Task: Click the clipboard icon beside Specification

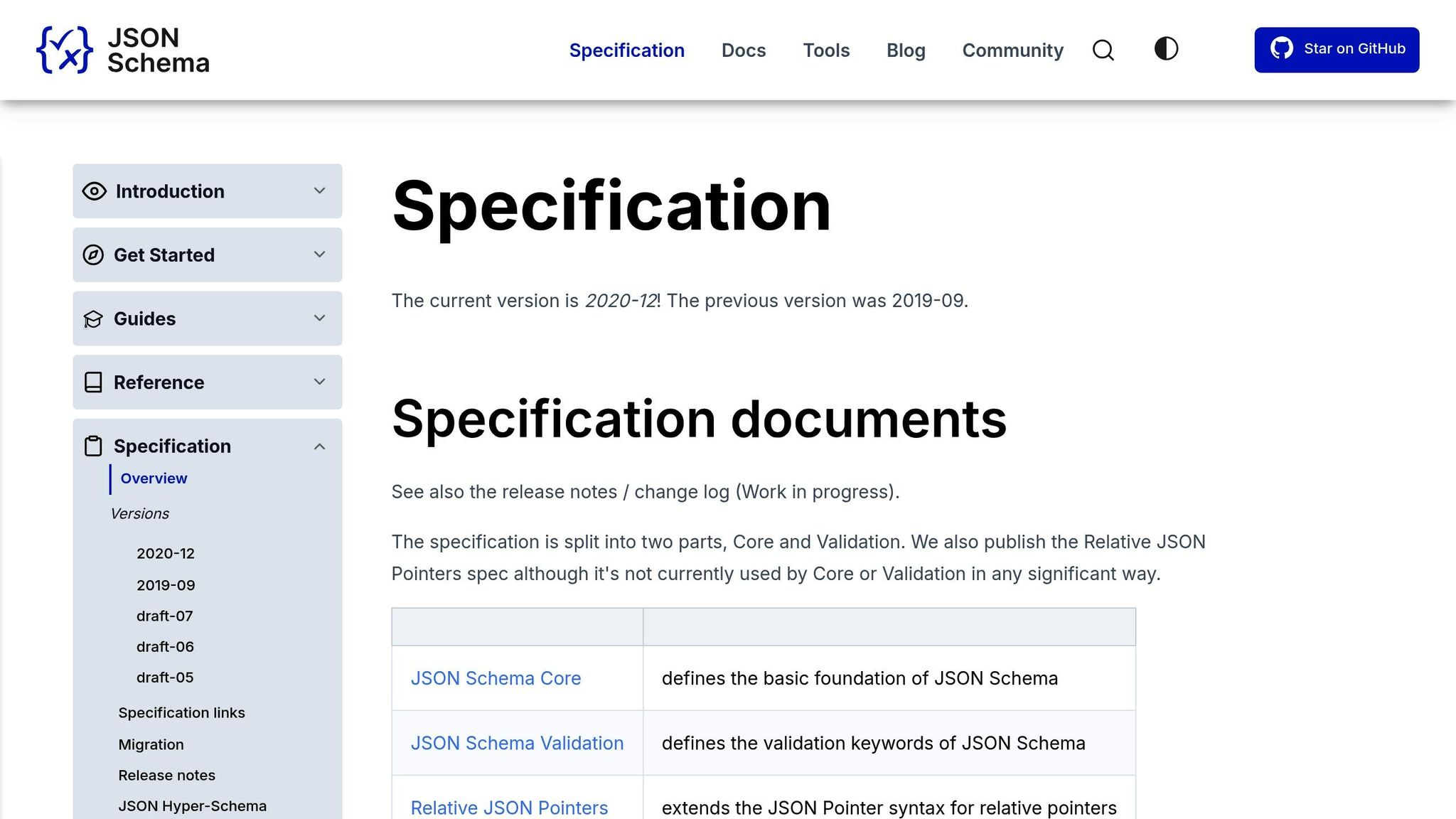Action: coord(93,446)
